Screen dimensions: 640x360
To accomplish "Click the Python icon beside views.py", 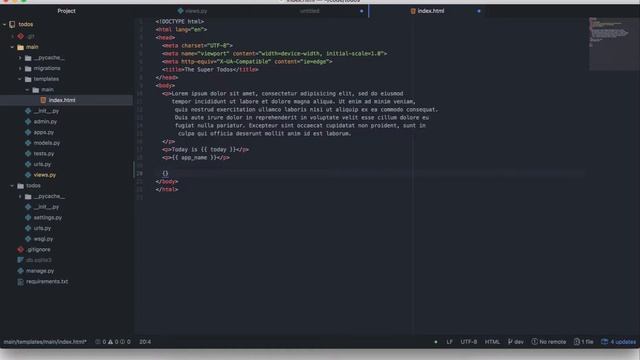I will click(28, 175).
